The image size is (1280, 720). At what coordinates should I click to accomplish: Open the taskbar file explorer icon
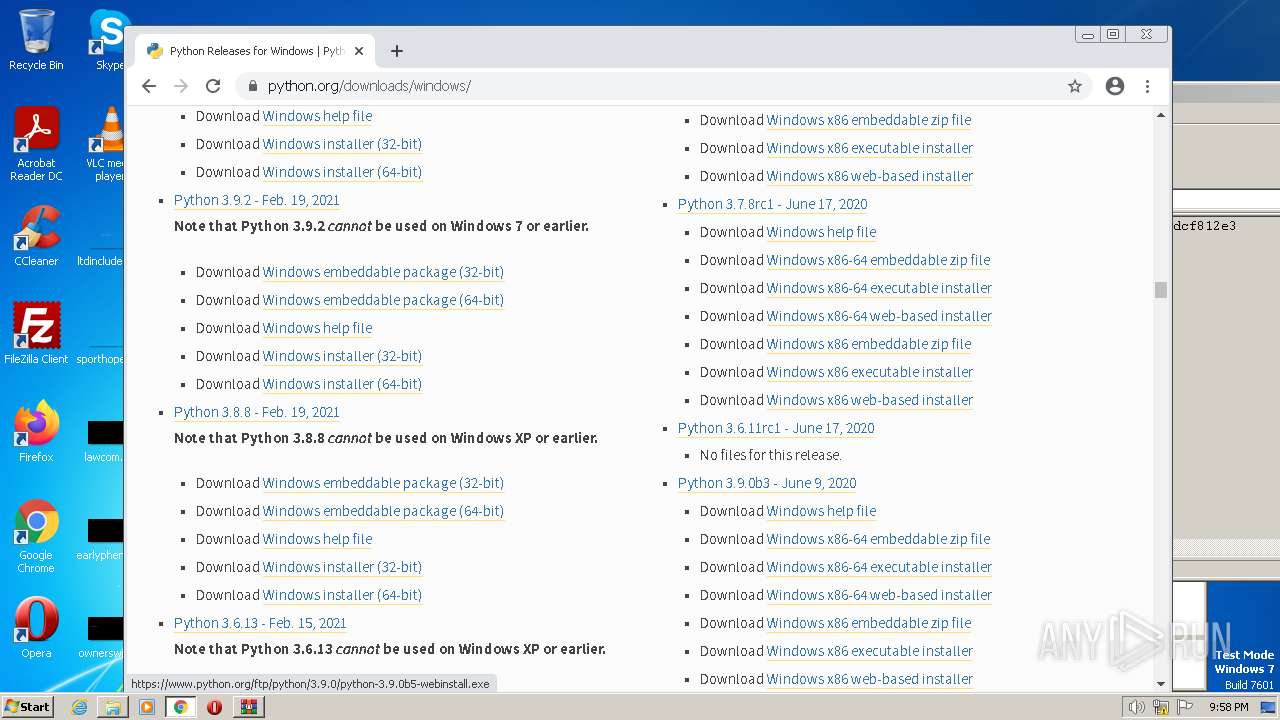[113, 707]
